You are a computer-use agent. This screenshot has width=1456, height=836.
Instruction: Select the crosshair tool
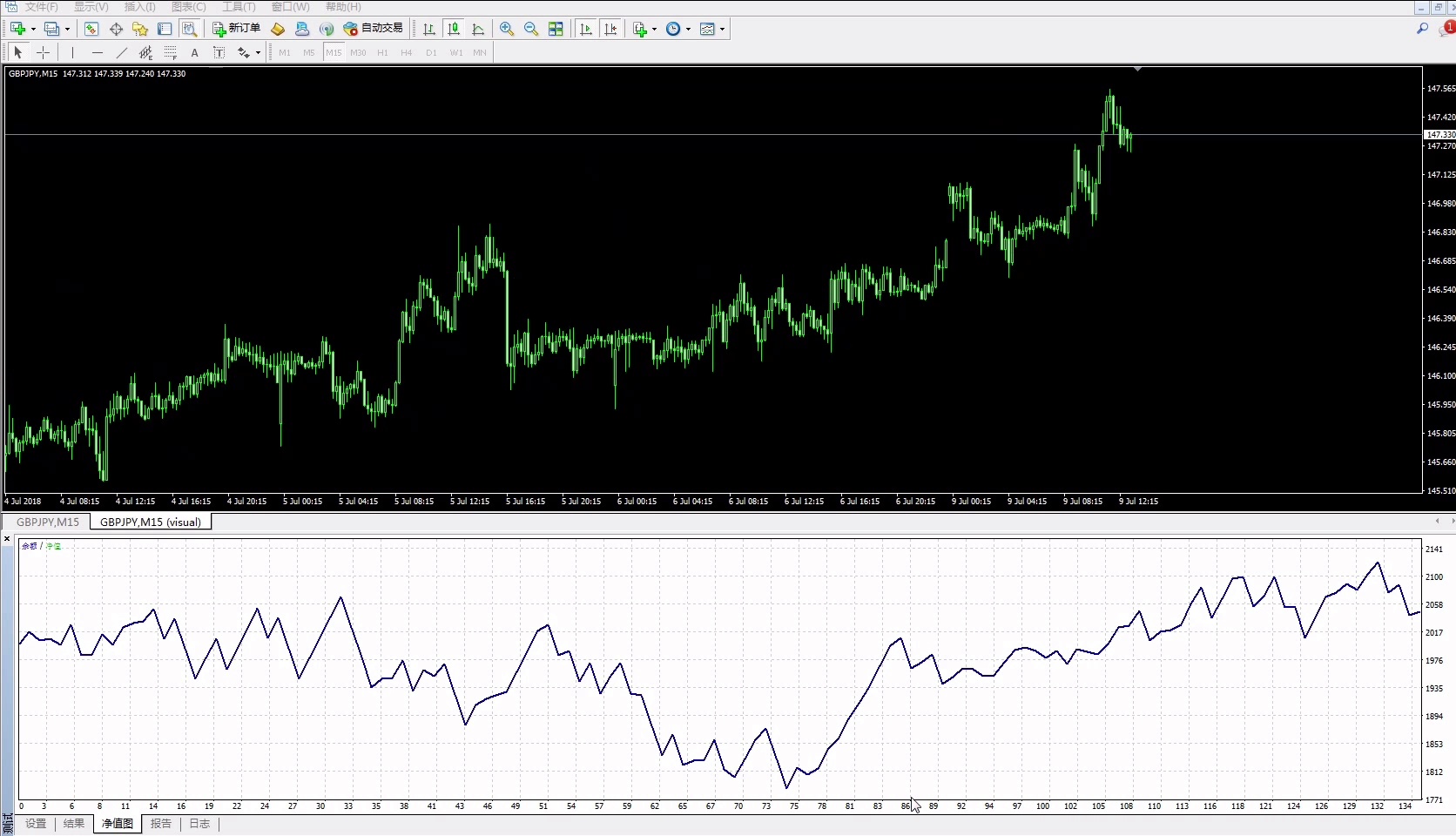(43, 52)
